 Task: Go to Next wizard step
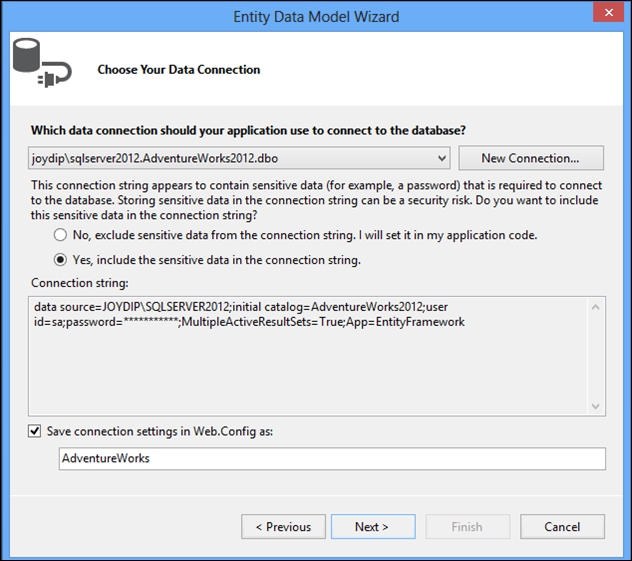(373, 526)
